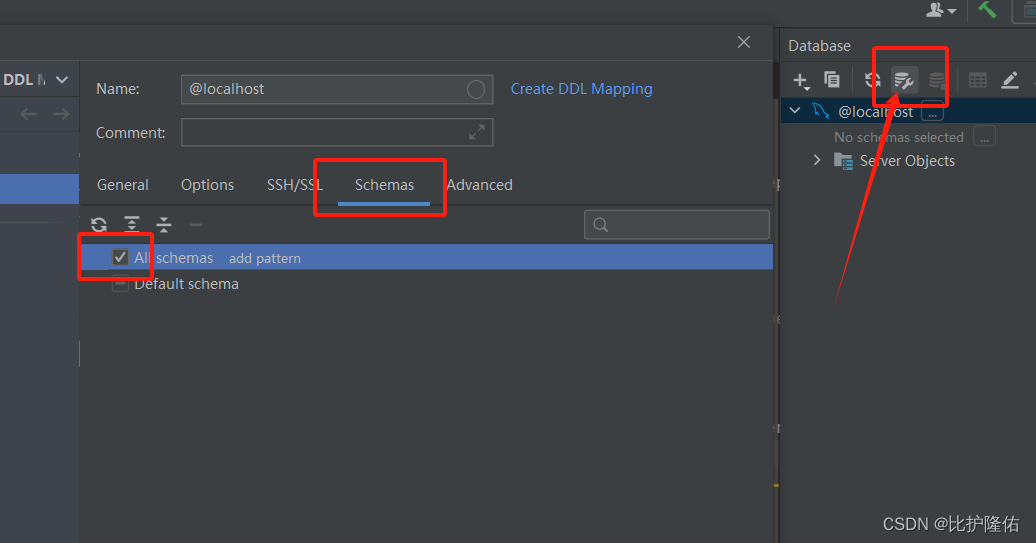The height and width of the screenshot is (543, 1036).
Task: Click the ellipsis button next to @localhost
Action: tap(932, 114)
